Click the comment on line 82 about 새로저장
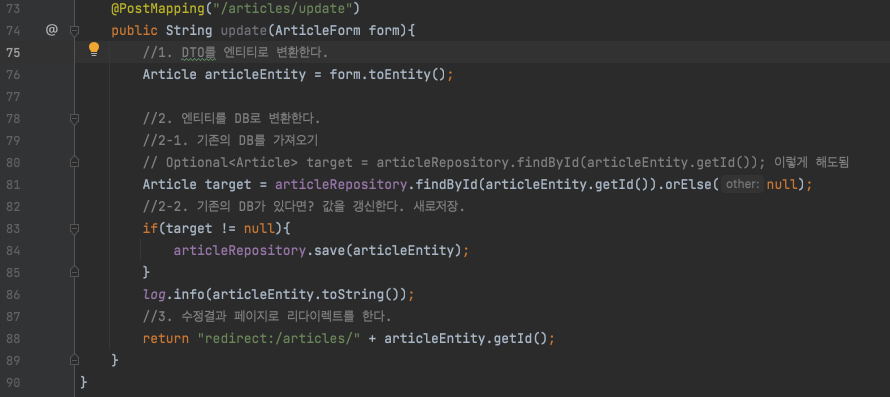 click(304, 207)
